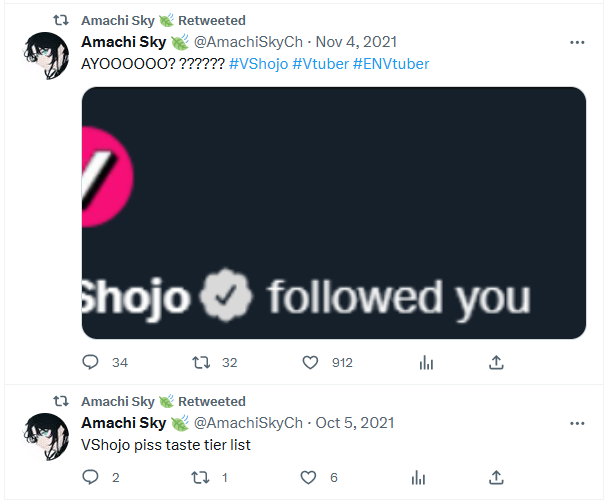Share the Nov 4 VShojo followed tweet

point(496,362)
